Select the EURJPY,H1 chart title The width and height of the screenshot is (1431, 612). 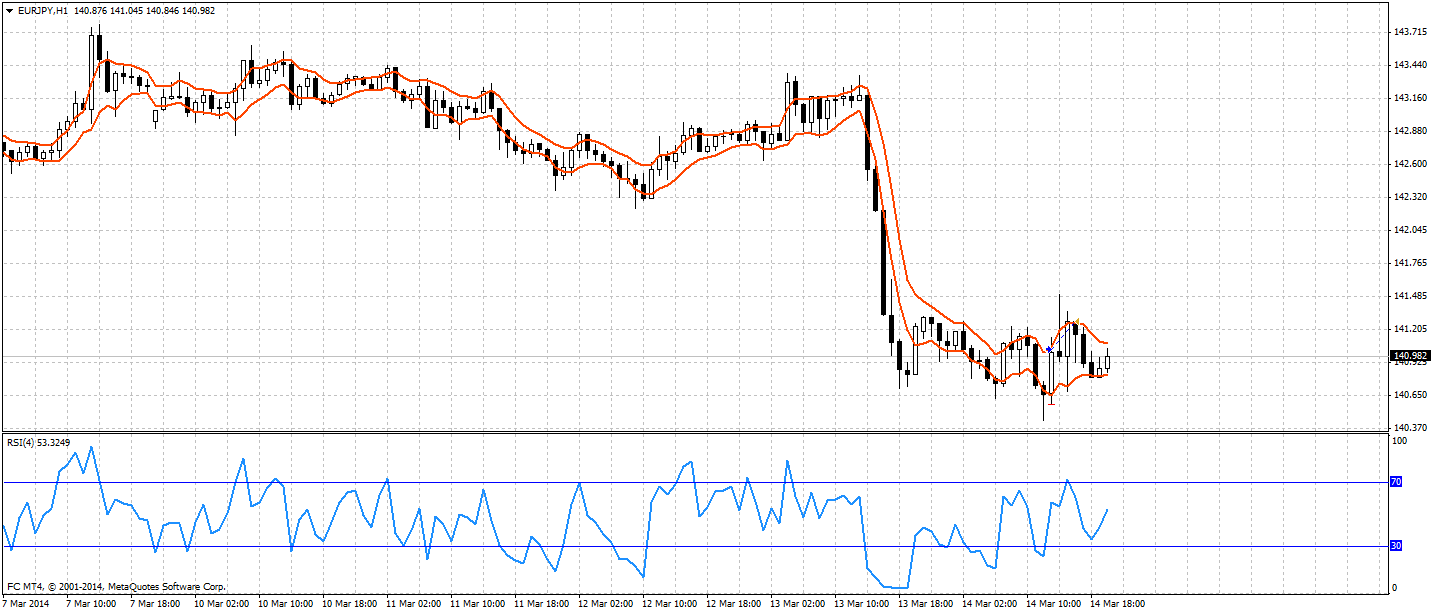41,10
